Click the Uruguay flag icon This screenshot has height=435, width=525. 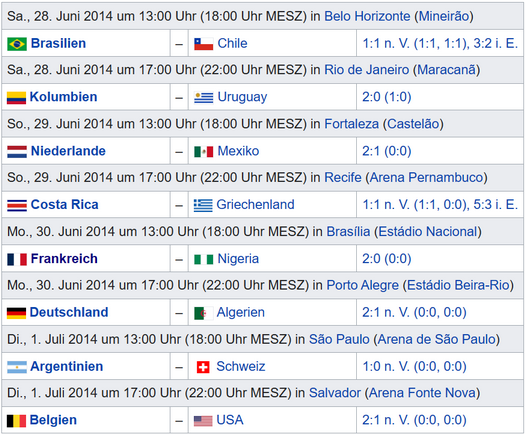click(x=203, y=98)
